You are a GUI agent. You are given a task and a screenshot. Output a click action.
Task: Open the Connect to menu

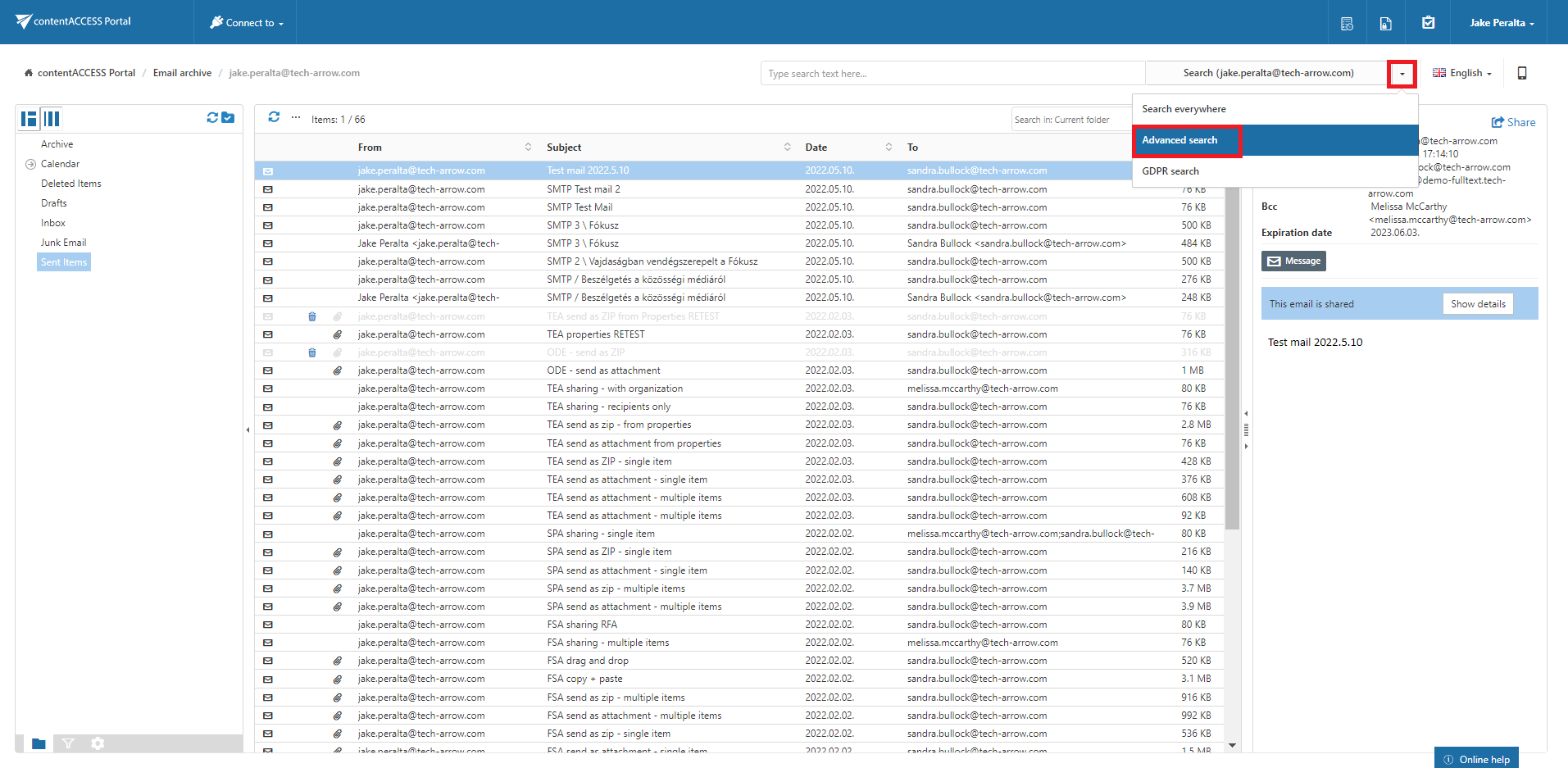(247, 23)
